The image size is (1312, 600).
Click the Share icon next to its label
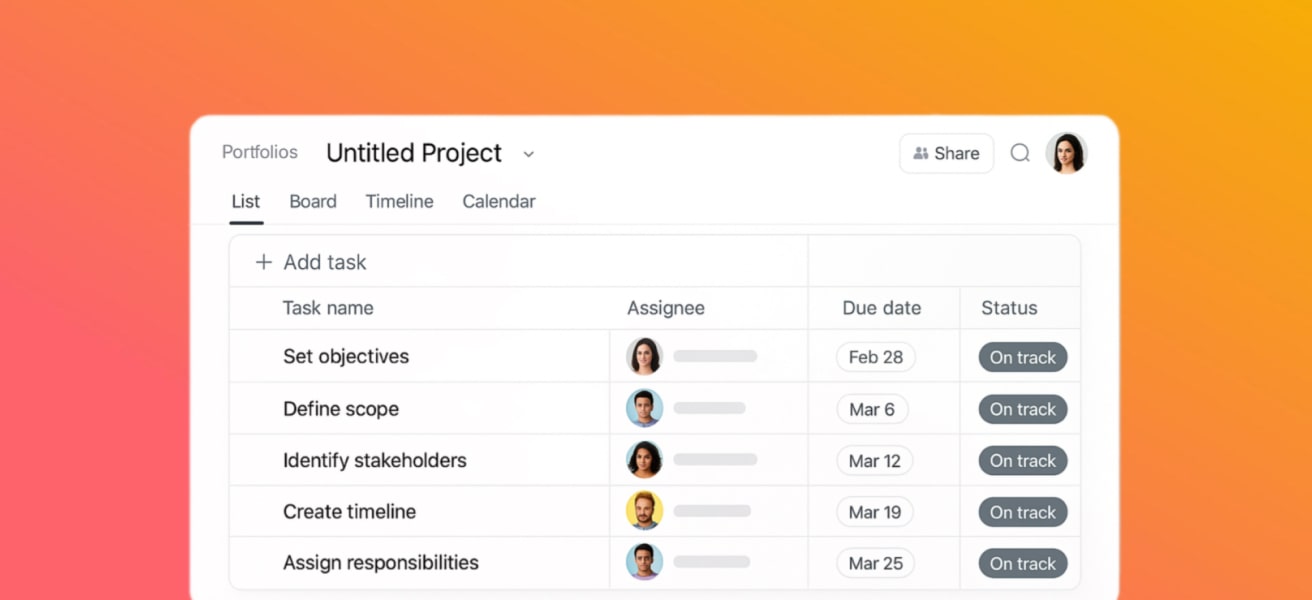(x=922, y=153)
